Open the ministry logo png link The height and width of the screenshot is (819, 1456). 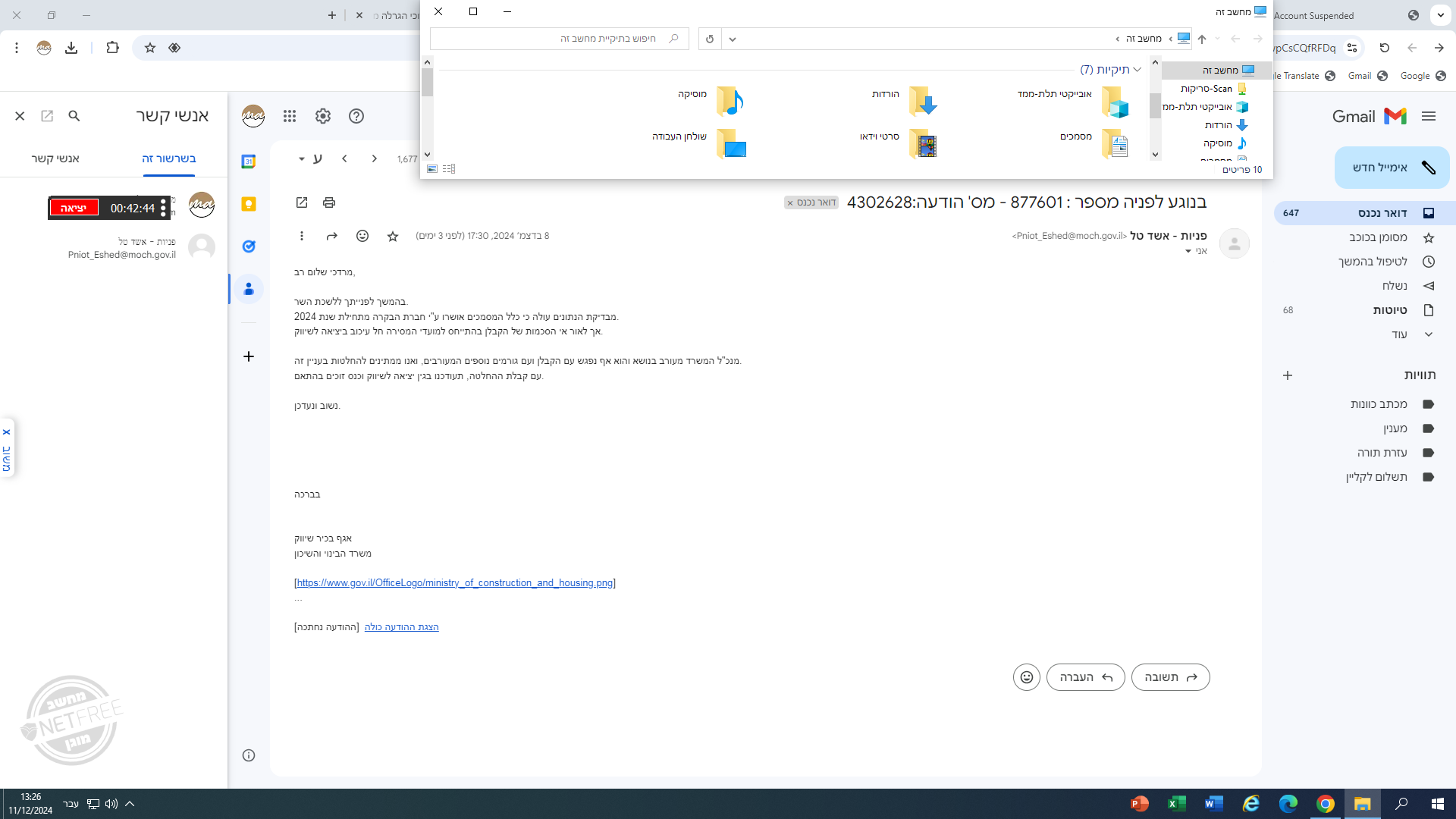(455, 583)
